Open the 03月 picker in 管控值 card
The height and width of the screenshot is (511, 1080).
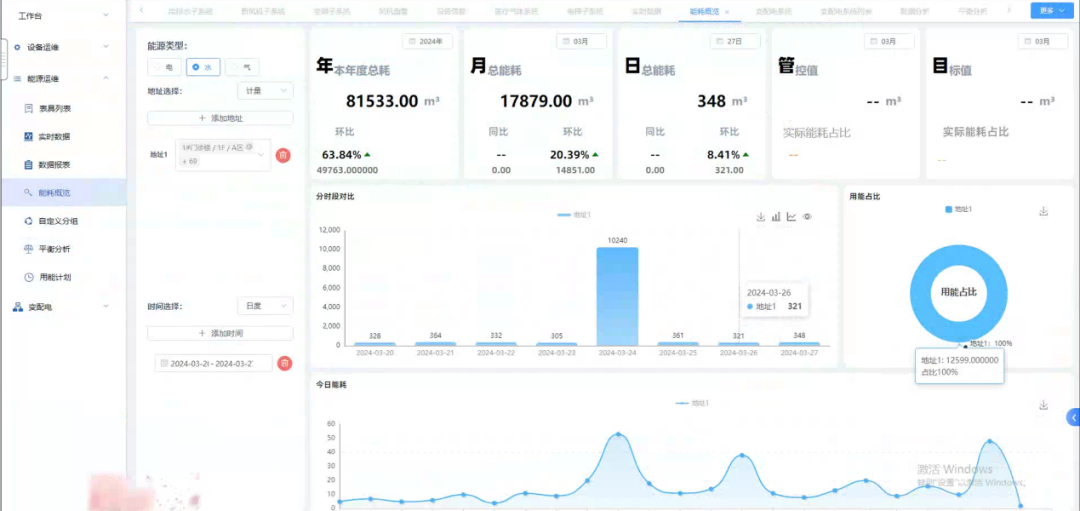889,41
